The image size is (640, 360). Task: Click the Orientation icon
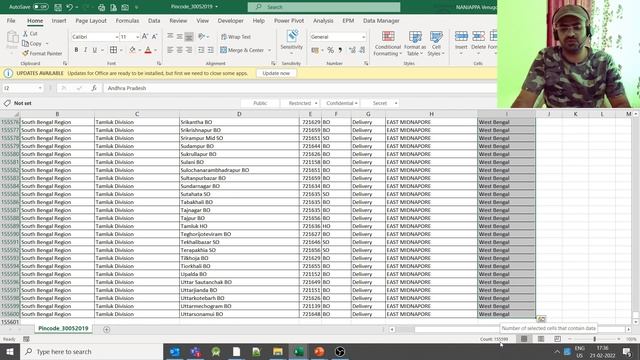(x=201, y=37)
